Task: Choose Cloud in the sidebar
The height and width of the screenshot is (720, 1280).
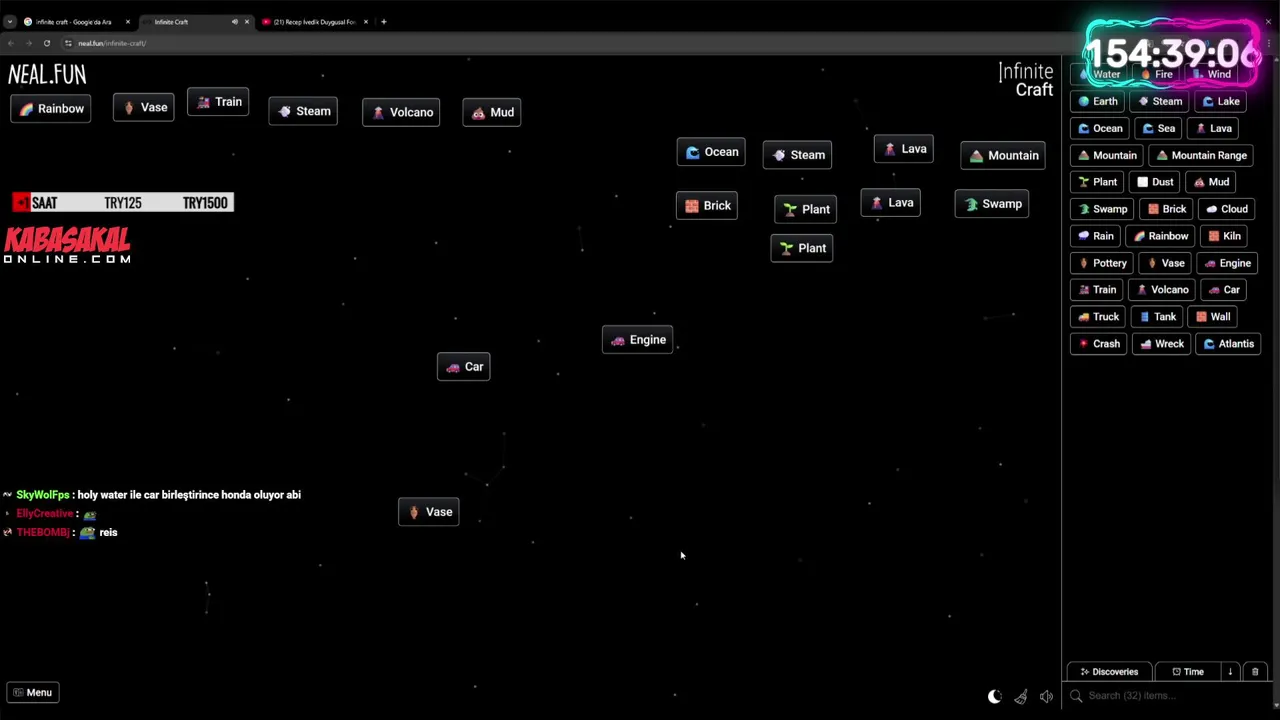Action: (1227, 209)
